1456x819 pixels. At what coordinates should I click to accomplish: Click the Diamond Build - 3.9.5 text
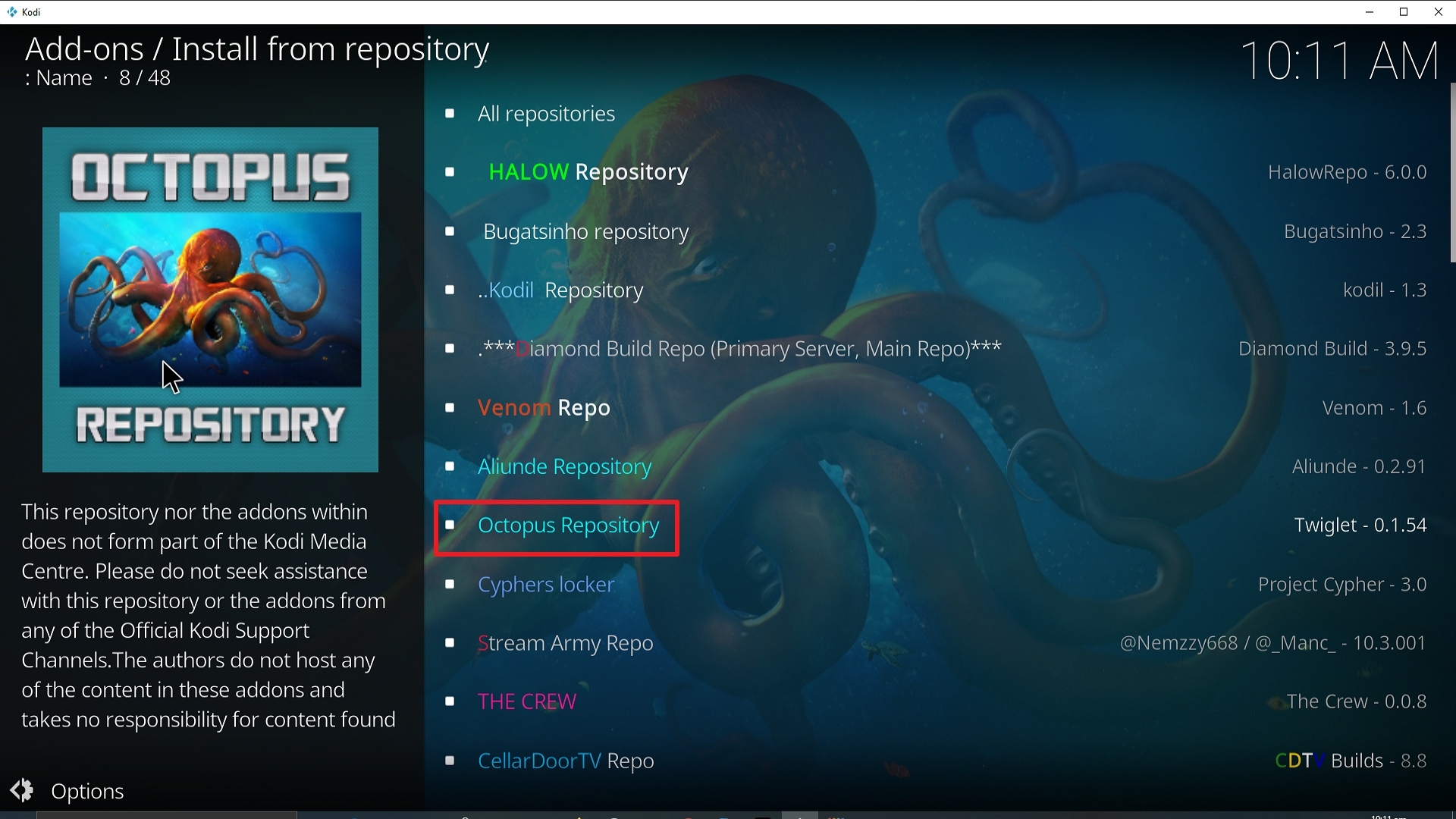(x=1332, y=349)
